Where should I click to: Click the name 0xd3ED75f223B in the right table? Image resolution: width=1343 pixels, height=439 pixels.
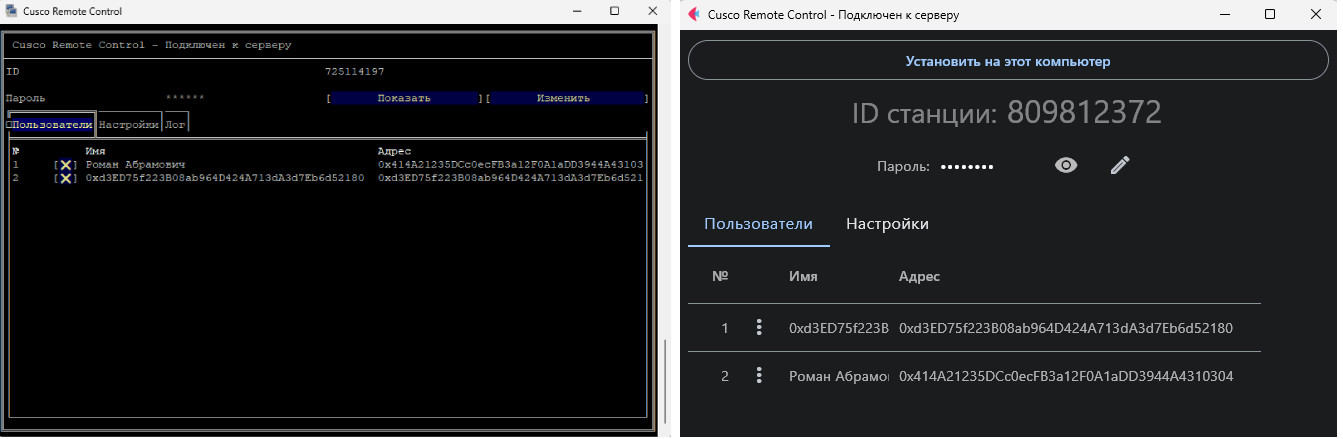point(838,328)
